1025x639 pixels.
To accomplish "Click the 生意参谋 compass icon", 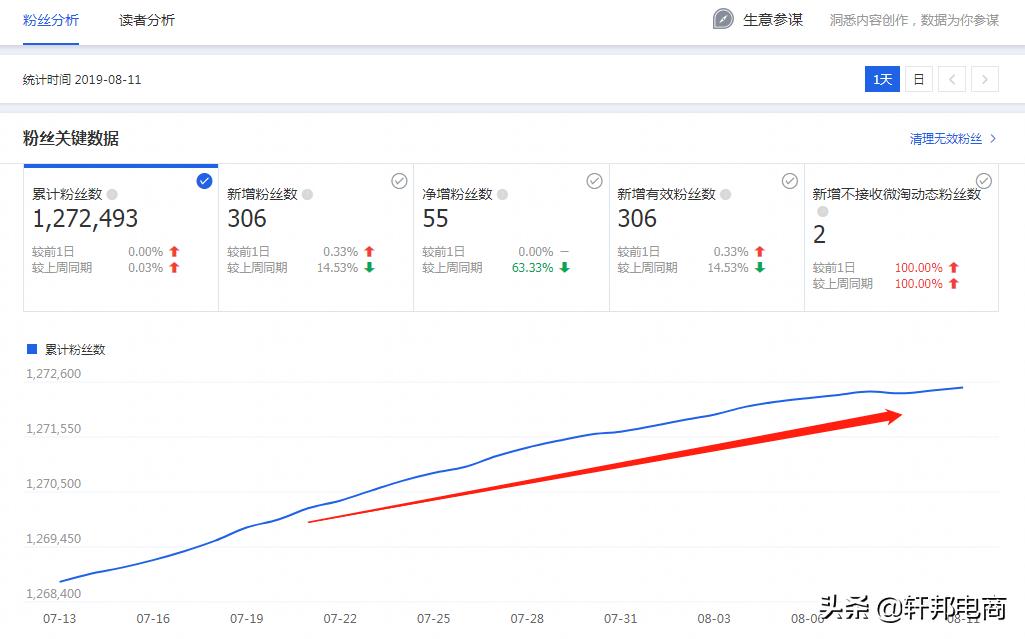I will pyautogui.click(x=722, y=19).
